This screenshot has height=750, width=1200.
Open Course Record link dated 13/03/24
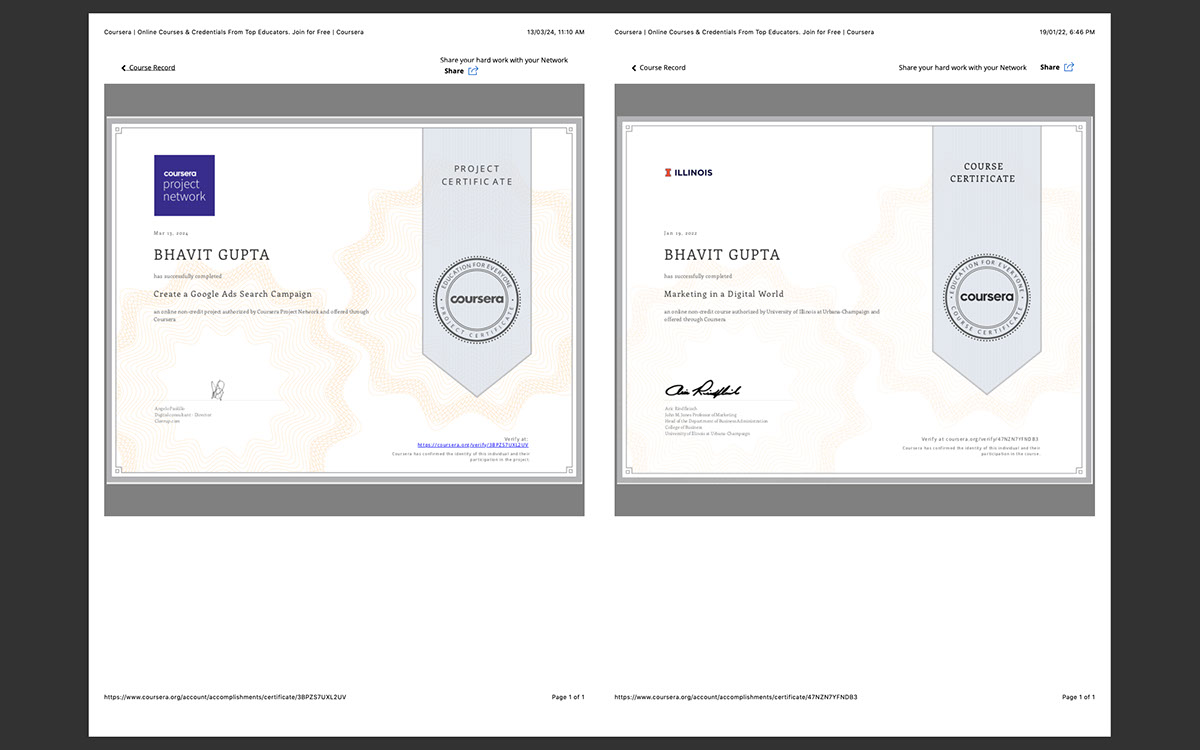(152, 68)
